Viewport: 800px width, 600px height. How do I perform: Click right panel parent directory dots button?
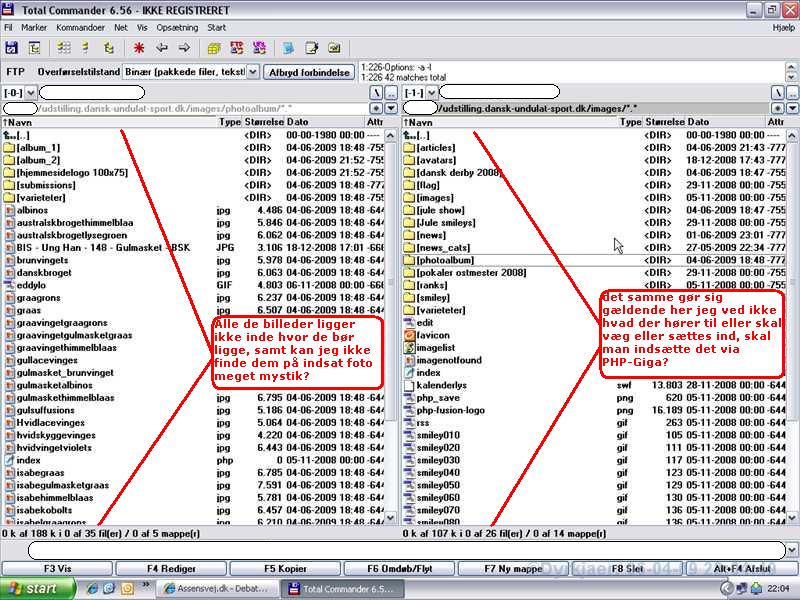pos(792,93)
